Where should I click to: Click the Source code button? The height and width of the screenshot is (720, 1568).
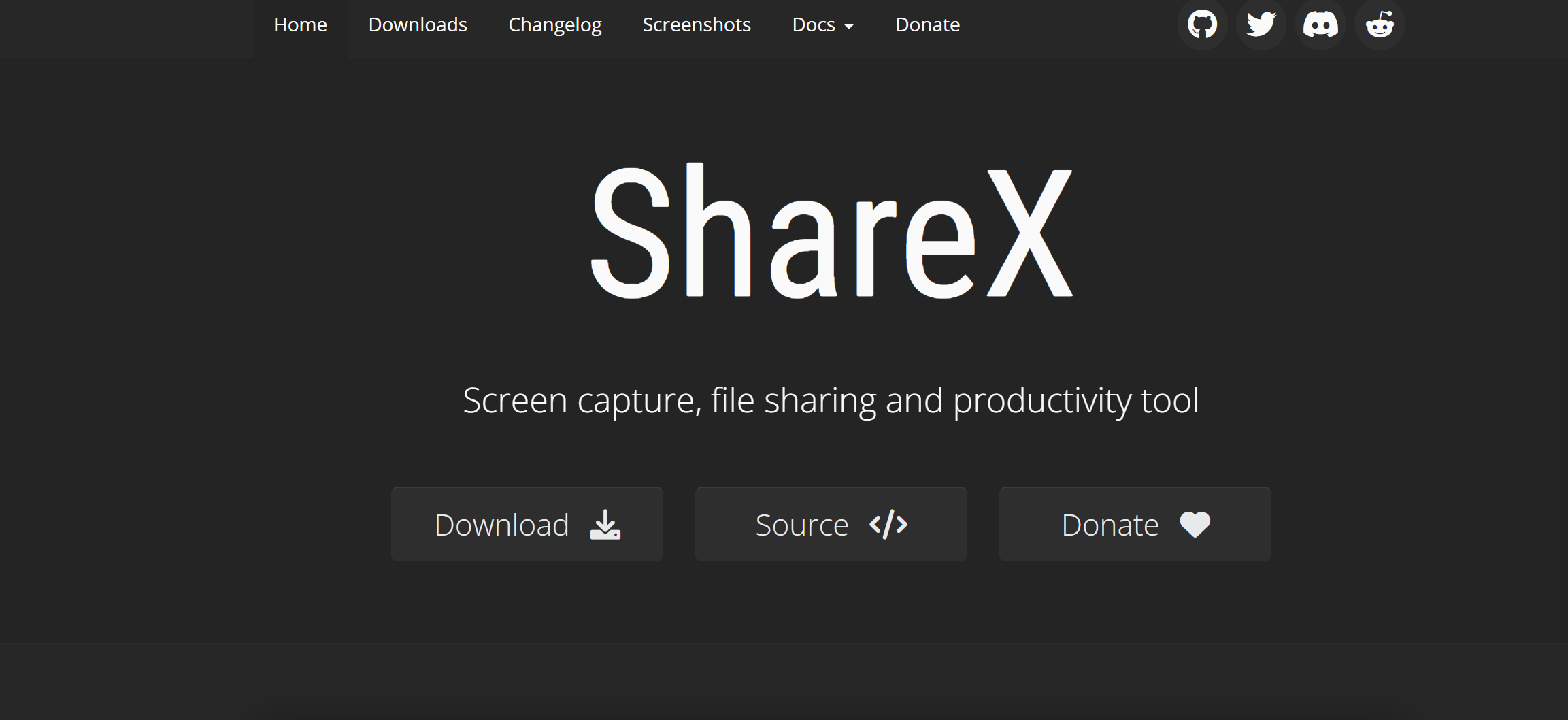pos(831,524)
